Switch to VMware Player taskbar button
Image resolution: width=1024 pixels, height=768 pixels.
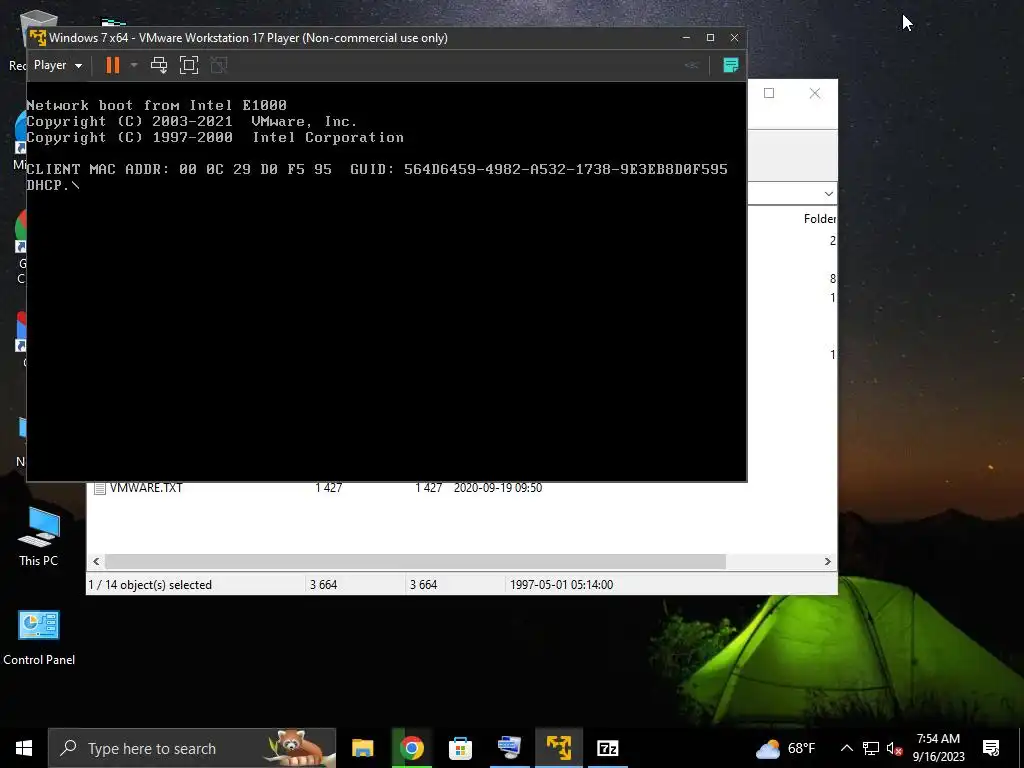[558, 748]
